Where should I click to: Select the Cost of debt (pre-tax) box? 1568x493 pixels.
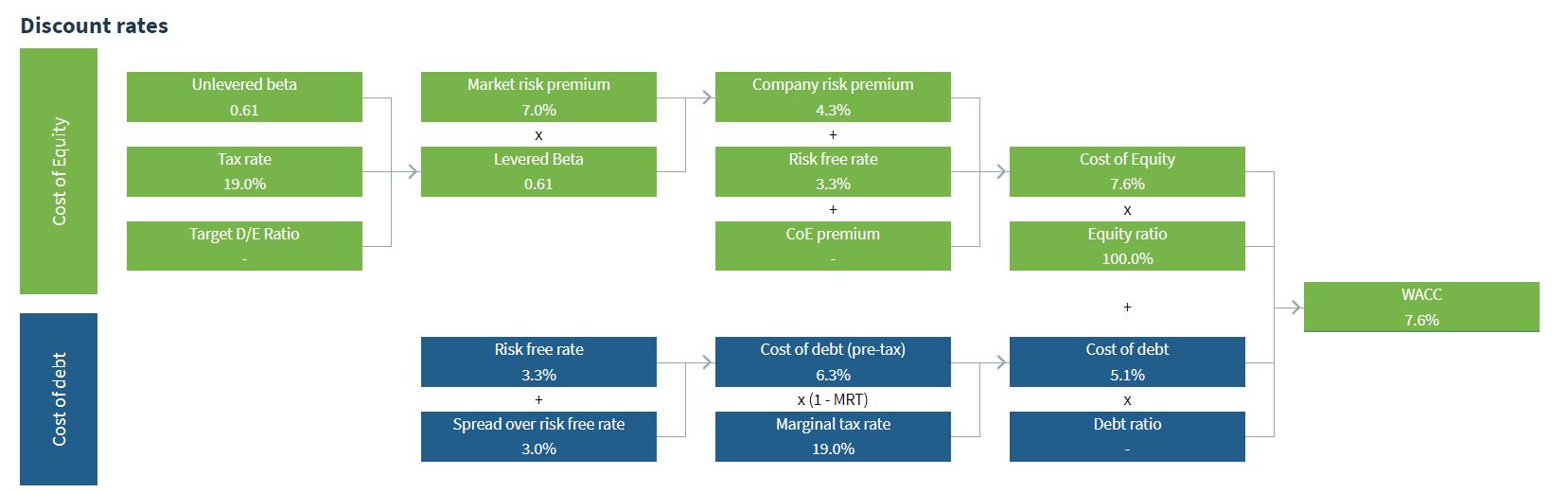point(833,361)
